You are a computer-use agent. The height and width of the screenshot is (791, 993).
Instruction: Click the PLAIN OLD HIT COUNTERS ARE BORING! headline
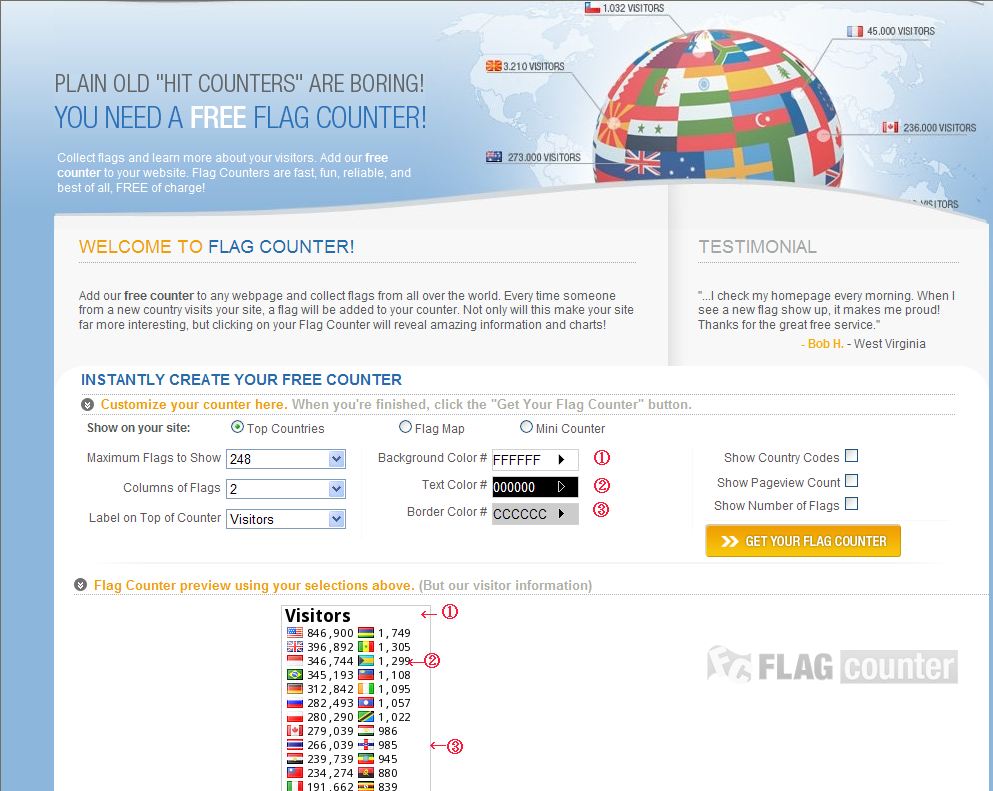coord(239,84)
